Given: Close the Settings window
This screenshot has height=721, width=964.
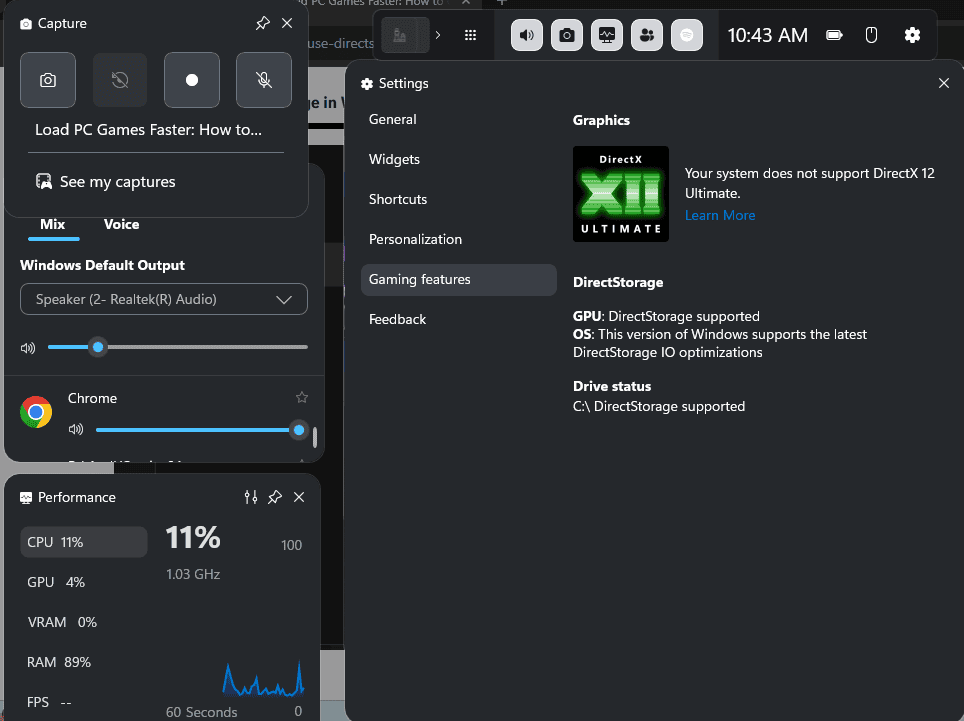Looking at the screenshot, I should pyautogui.click(x=944, y=83).
